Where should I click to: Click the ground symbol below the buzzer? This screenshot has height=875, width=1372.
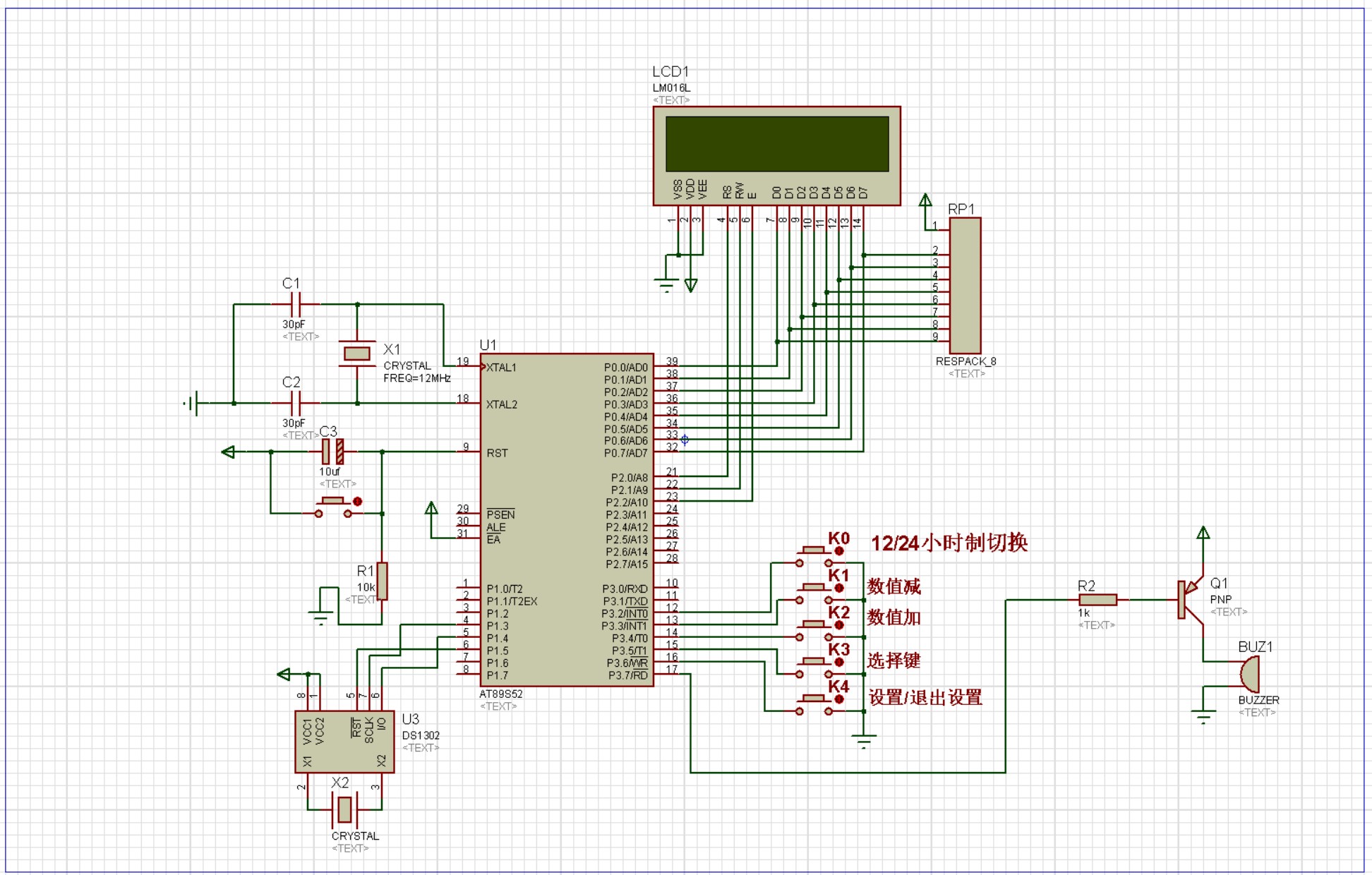(1203, 716)
